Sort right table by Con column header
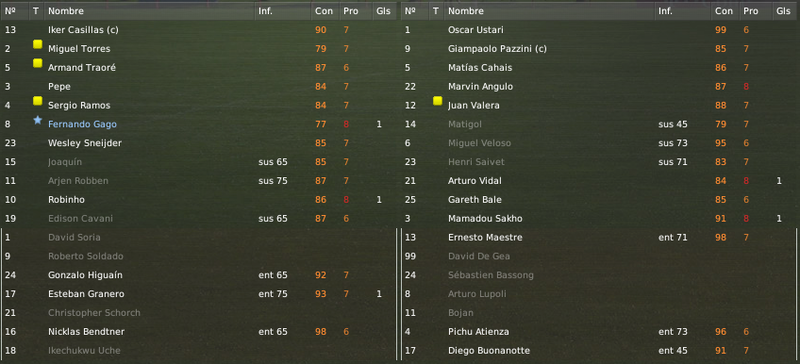800x364 pixels. pyautogui.click(x=724, y=11)
